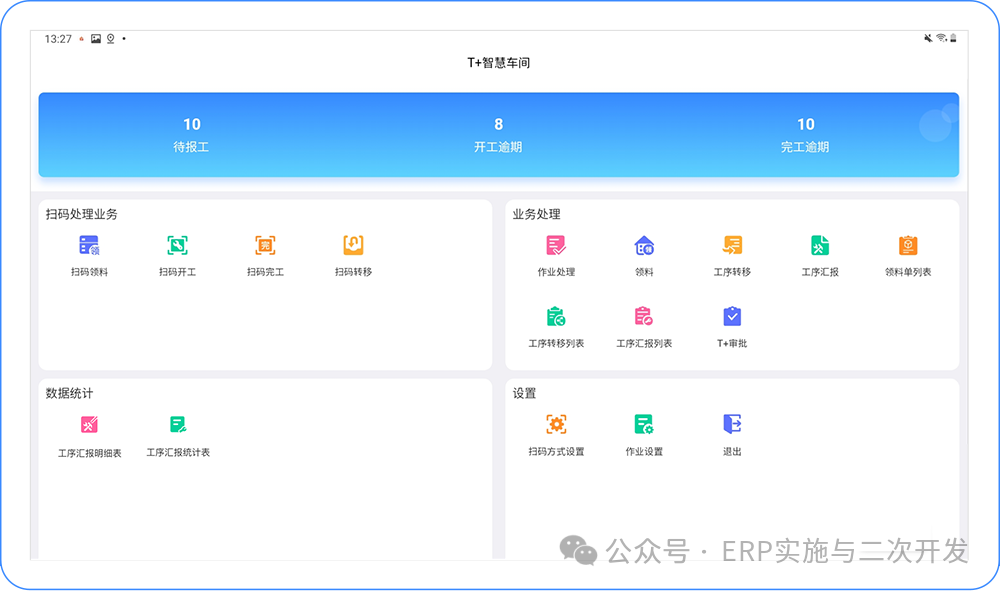The width and height of the screenshot is (1000, 591).
Task: View the 工序转移列表 icon
Action: (556, 318)
